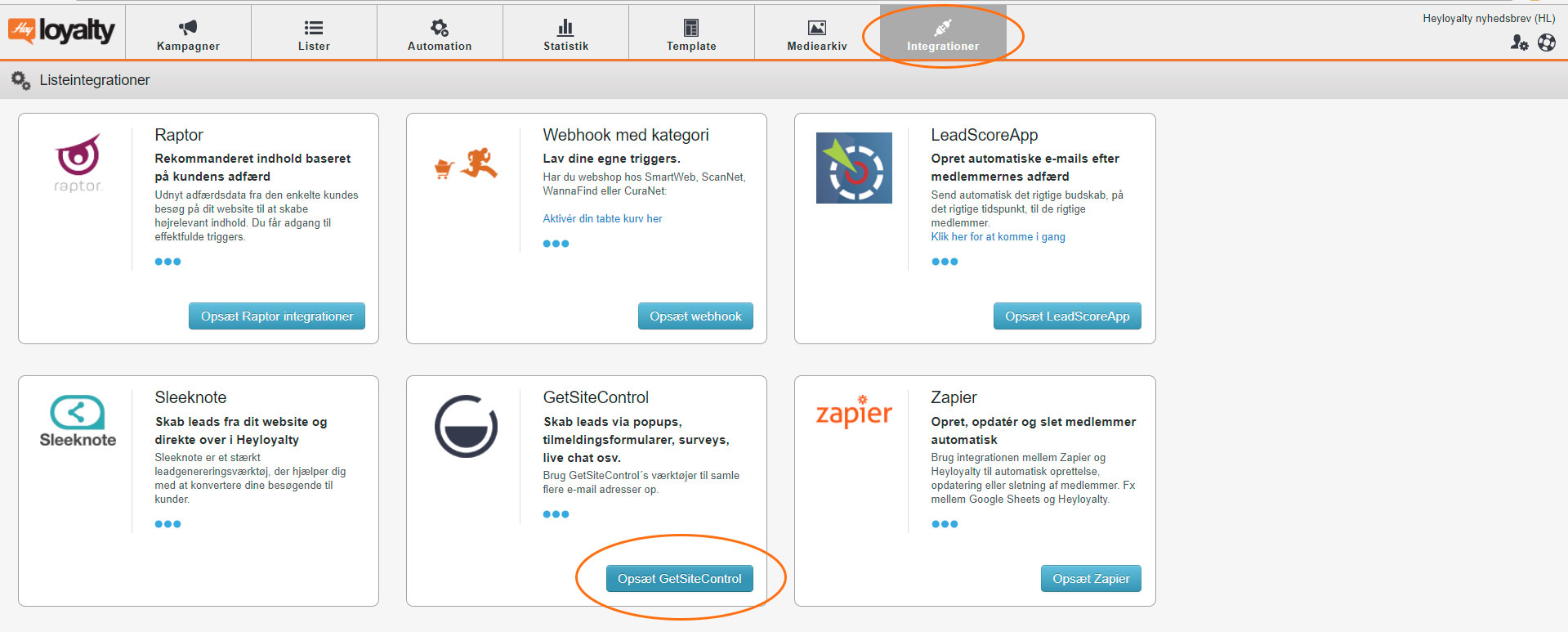Screen dimensions: 1568x632
Task: Open the Template tab
Action: pos(691,33)
